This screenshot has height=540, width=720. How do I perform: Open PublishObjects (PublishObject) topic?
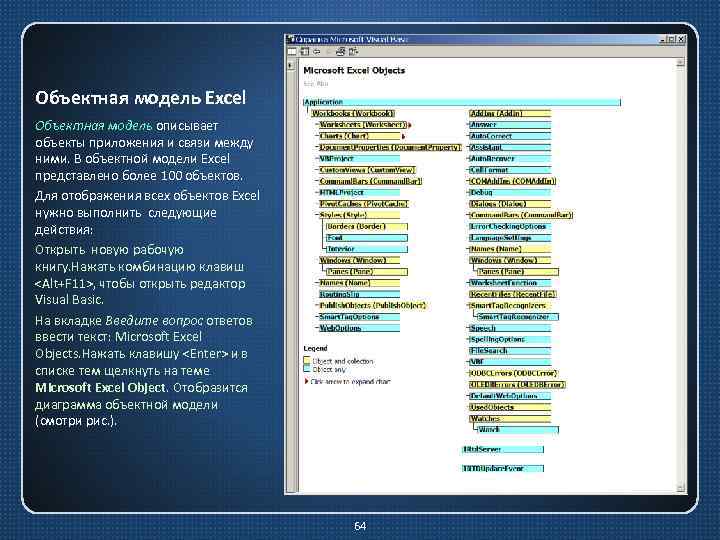point(372,305)
